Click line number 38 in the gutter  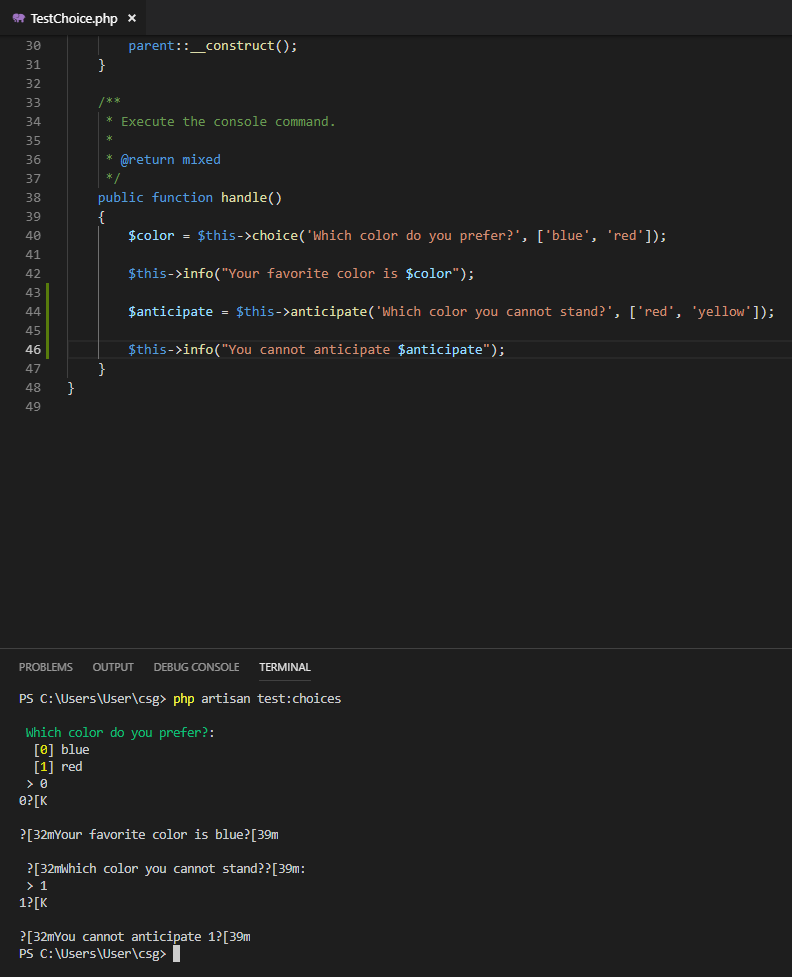[33, 198]
